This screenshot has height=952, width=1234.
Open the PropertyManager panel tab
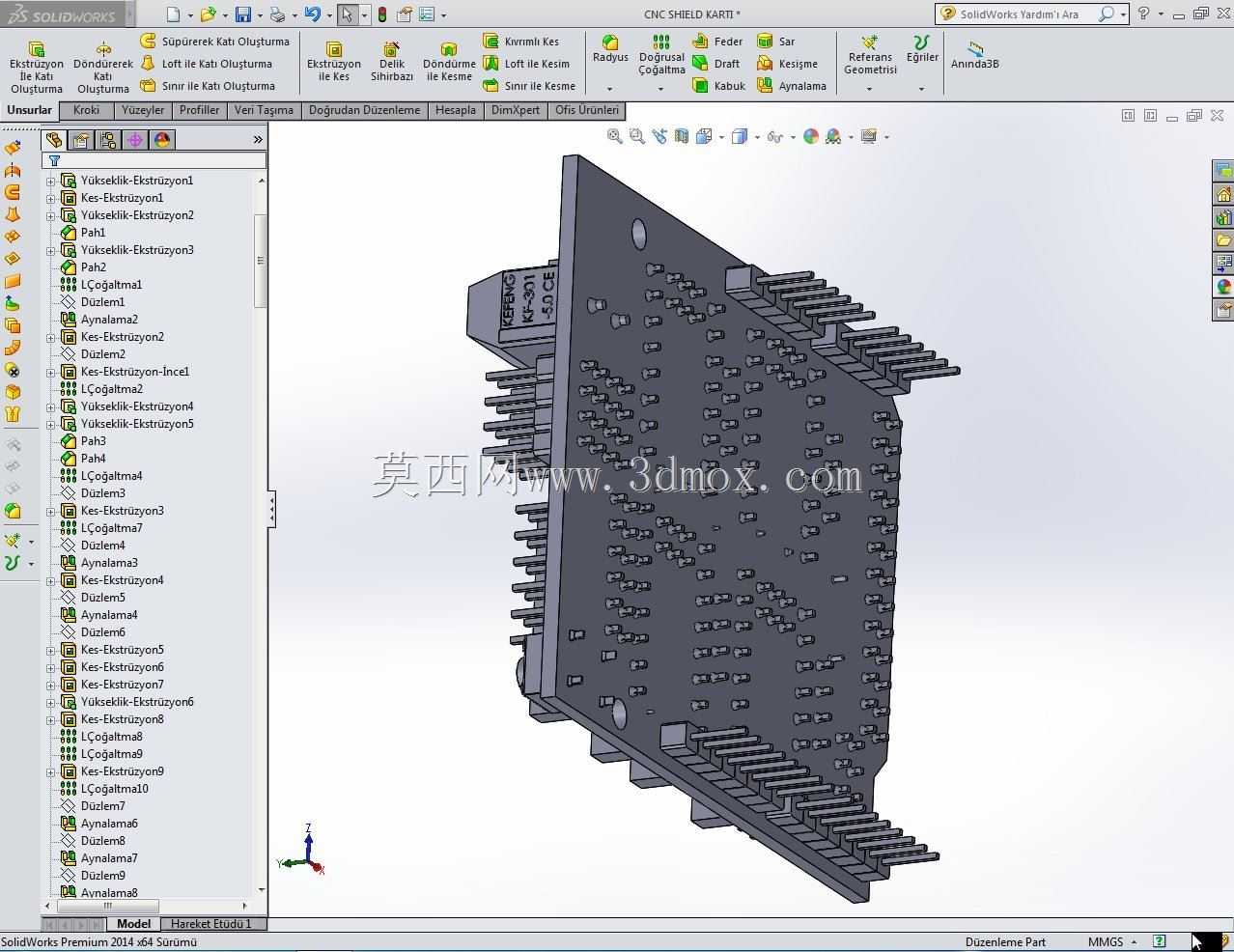click(81, 140)
